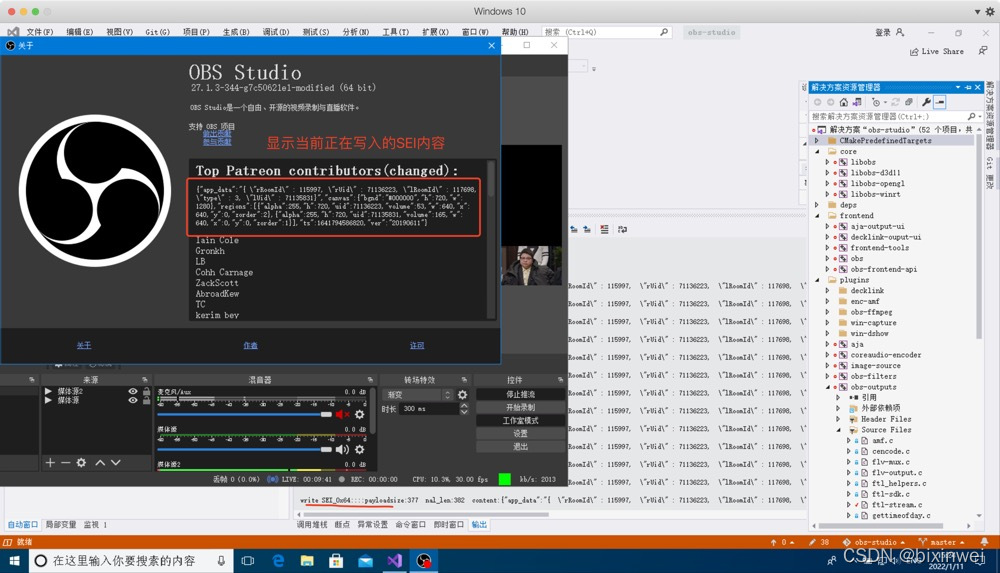1000x573 pixels.
Task: Click the 工作室模式 button
Action: pyautogui.click(x=520, y=420)
